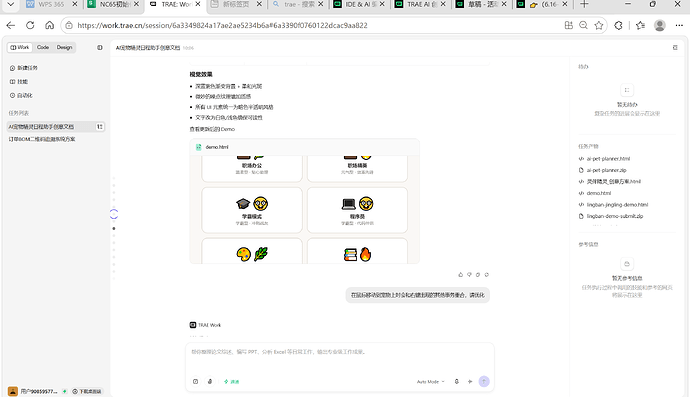
Task: Open options icon on selected task row
Action: (x=100, y=127)
